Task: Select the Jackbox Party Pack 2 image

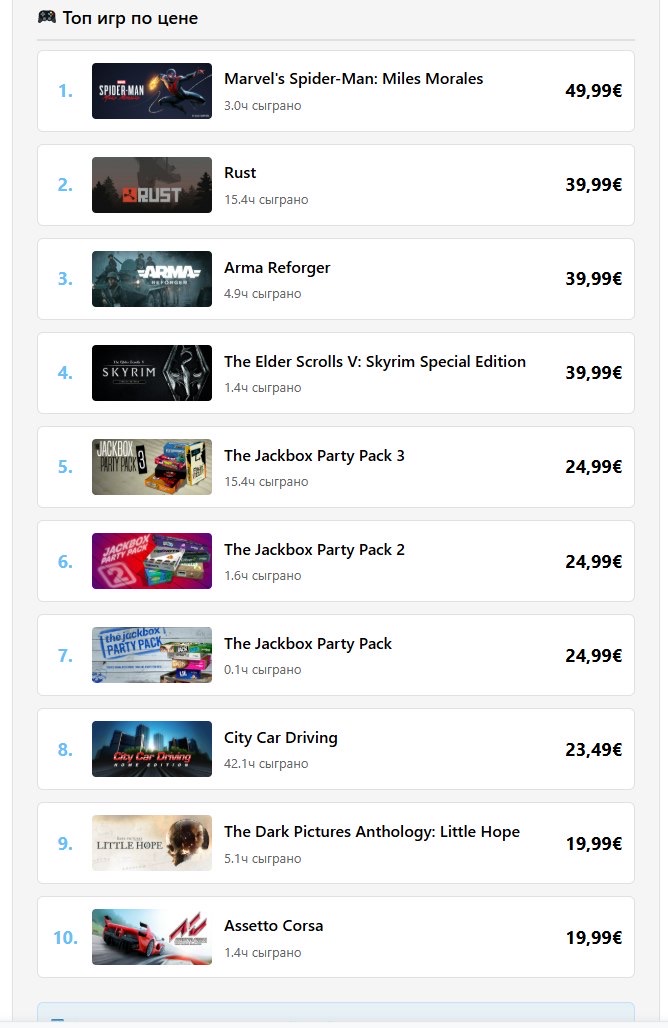Action: tap(151, 561)
